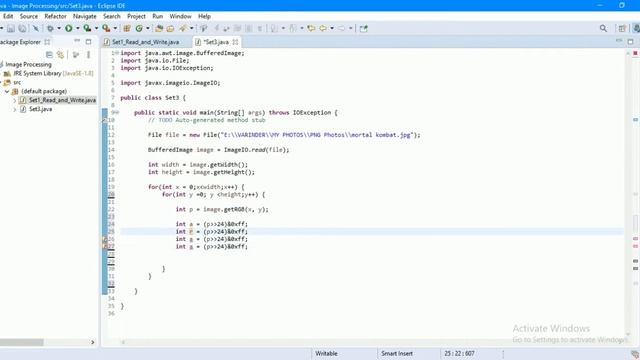Open the Coverage dropdown arrow
This screenshot has height=360, width=640.
click(96, 28)
